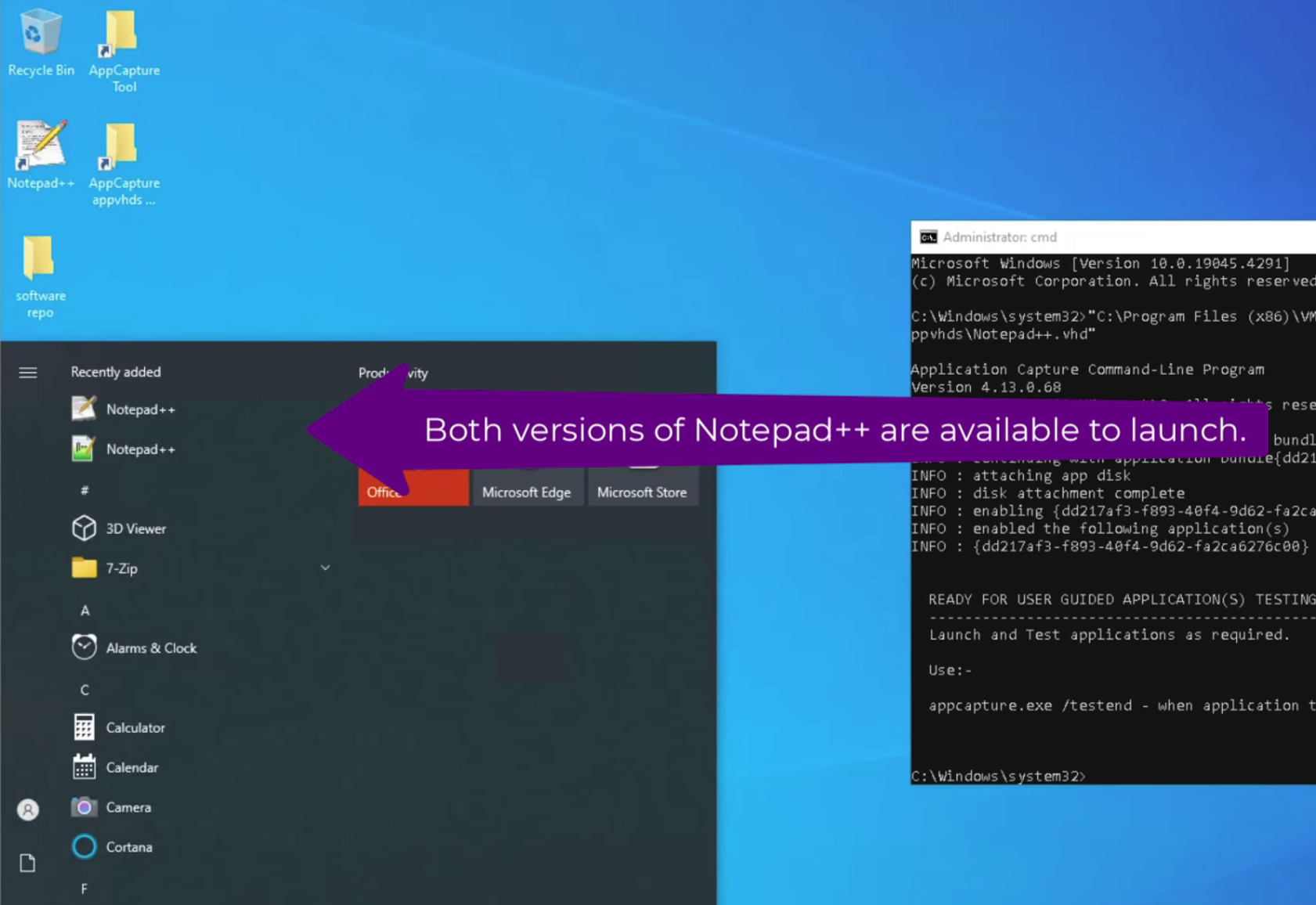The width and height of the screenshot is (1316, 905).
Task: Open the Camera app
Action: pyautogui.click(x=128, y=807)
